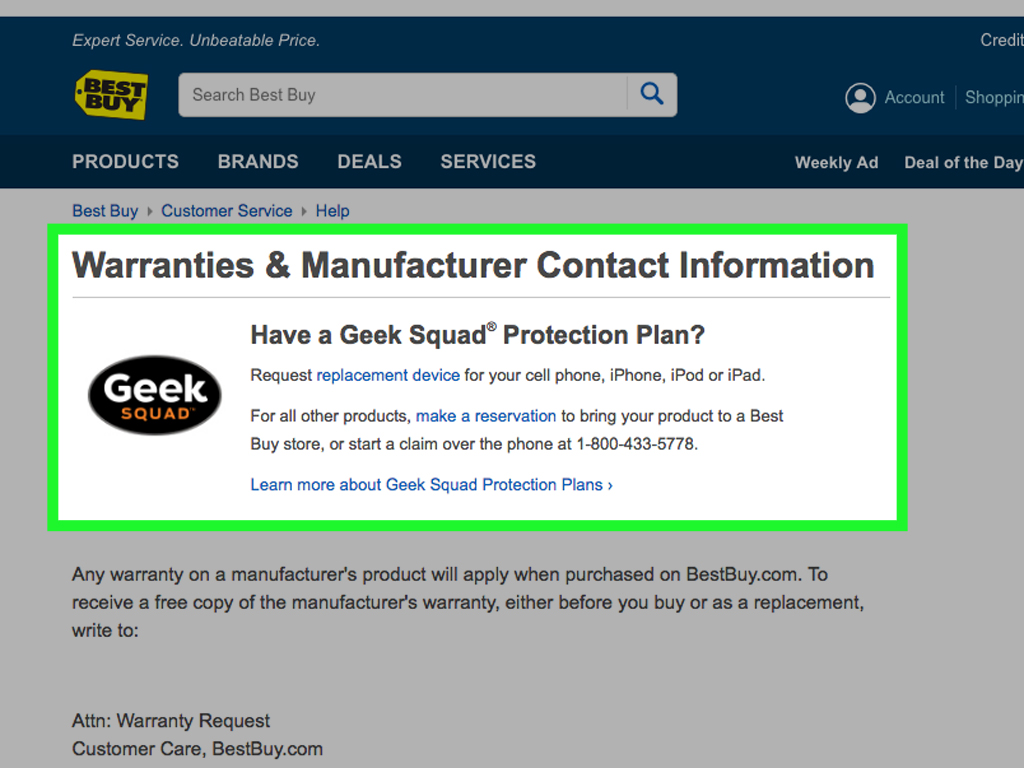Image resolution: width=1024 pixels, height=768 pixels.
Task: Open the BRANDS menu
Action: (258, 161)
